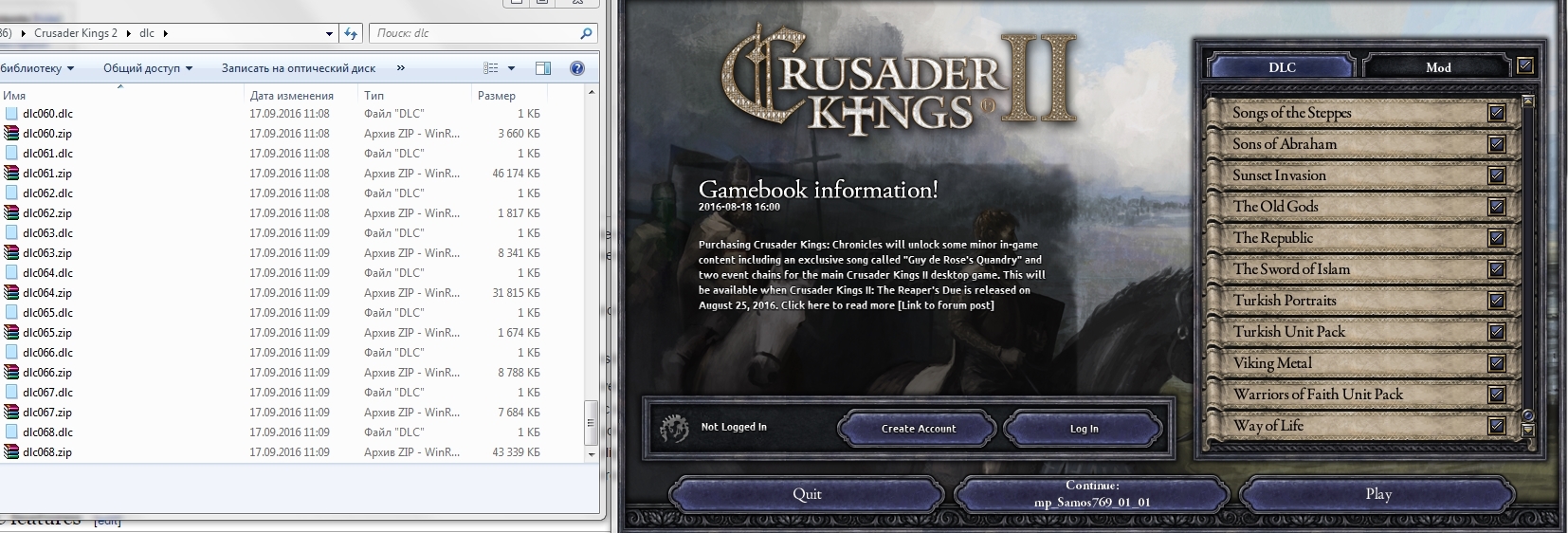Toggle Sunset Invasion DLC checkbox
This screenshot has height=533, width=1568.
click(x=1497, y=175)
